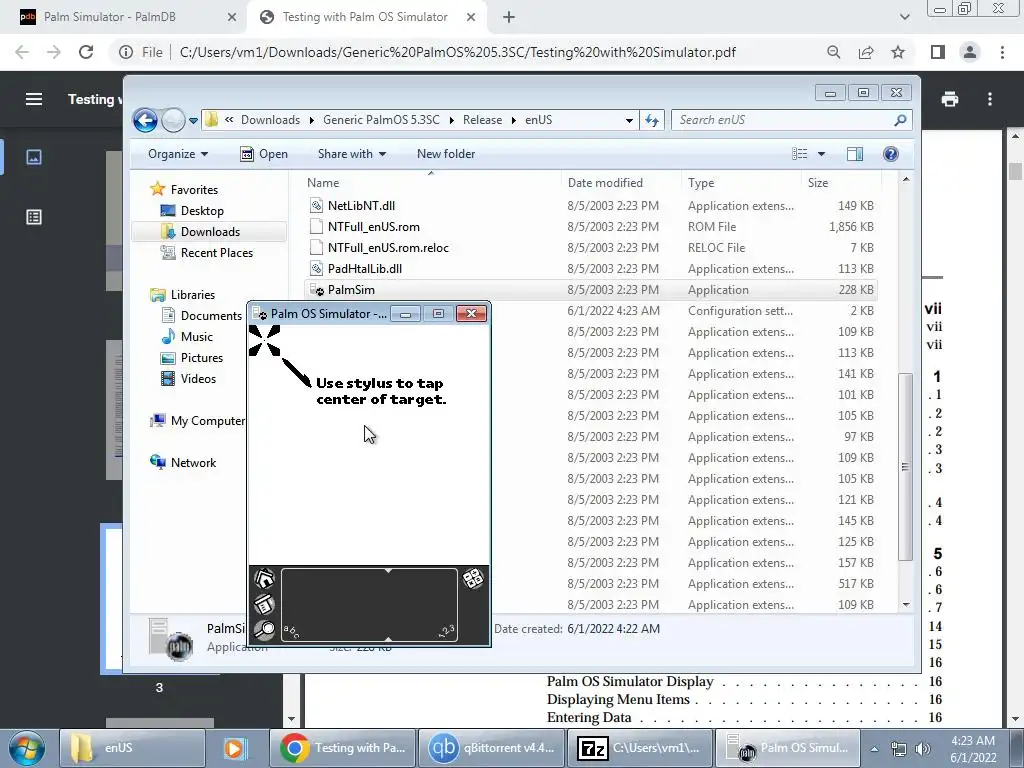Image resolution: width=1024 pixels, height=768 pixels.
Task: Click the New folder button
Action: point(446,154)
